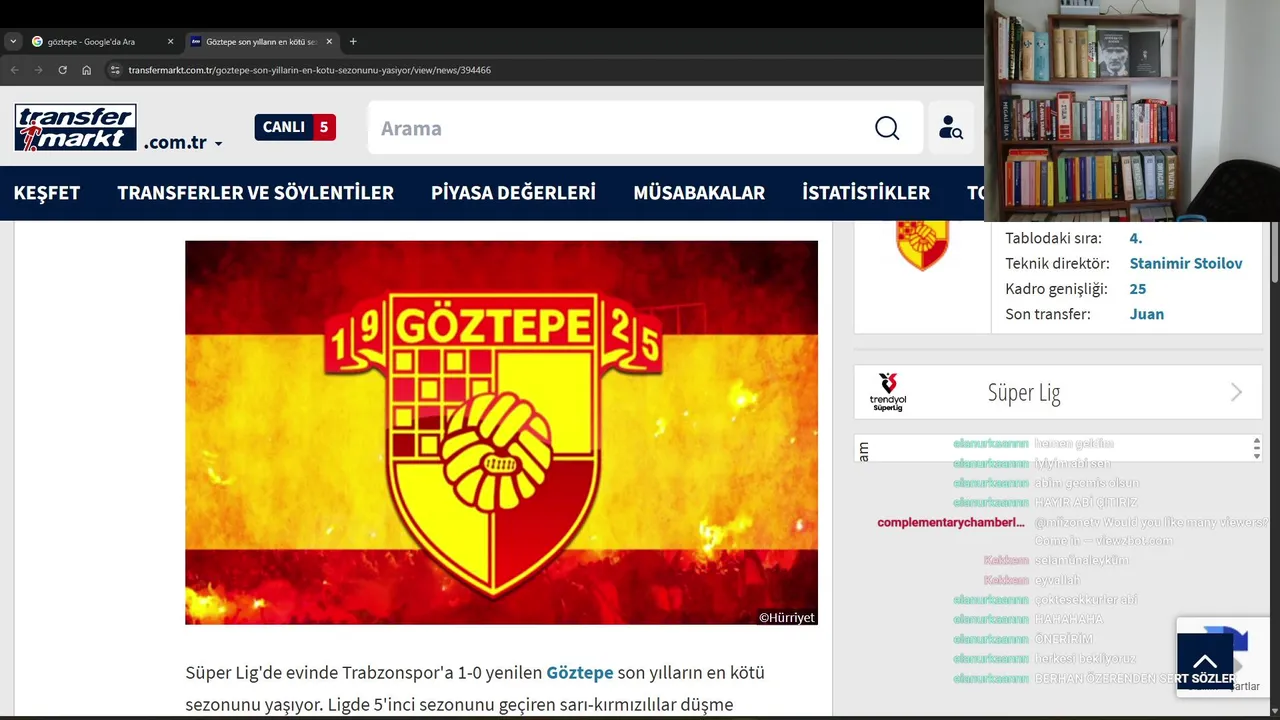This screenshot has height=720, width=1280.
Task: Open the CANLI 5 live scores button
Action: click(295, 127)
